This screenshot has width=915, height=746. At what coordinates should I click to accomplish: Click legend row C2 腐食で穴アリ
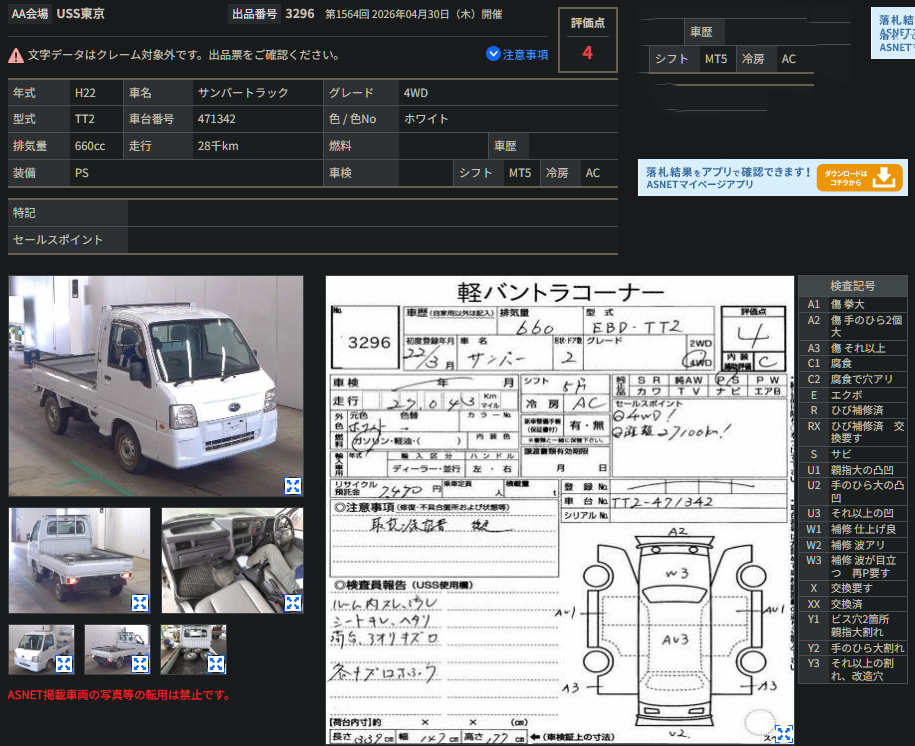tap(853, 379)
